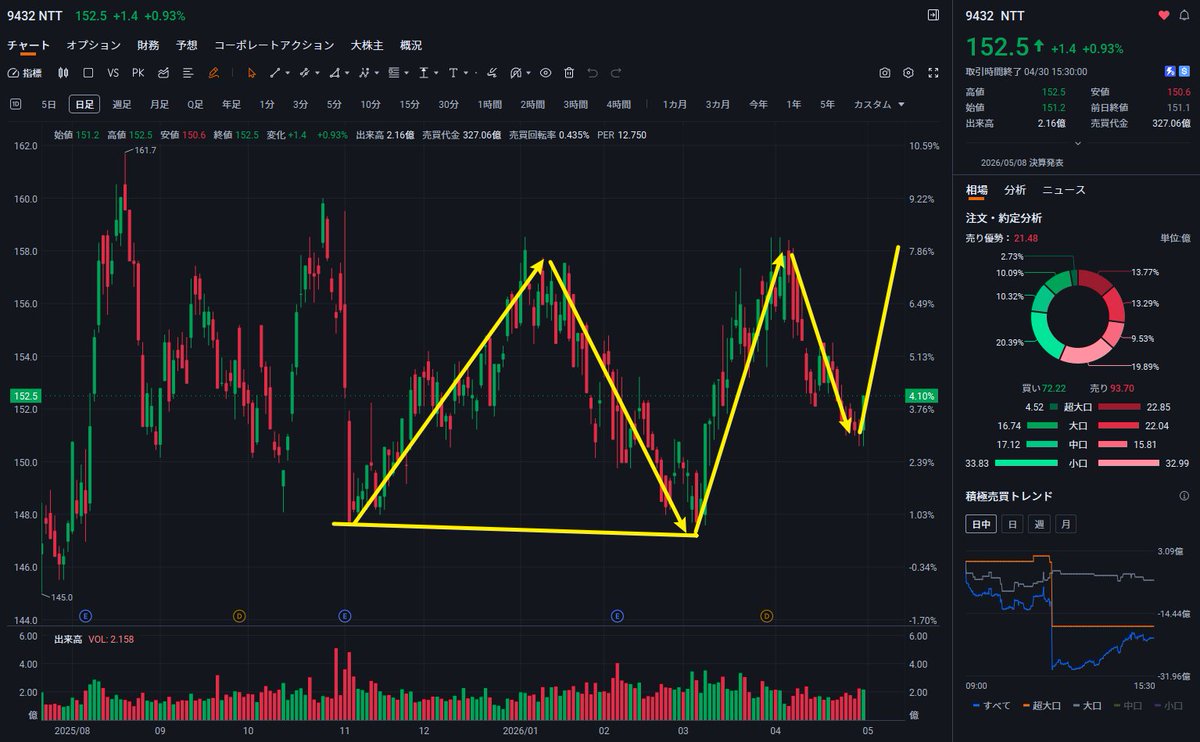Click the lines list icon in toolbar
The image size is (1200, 742).
point(188,73)
